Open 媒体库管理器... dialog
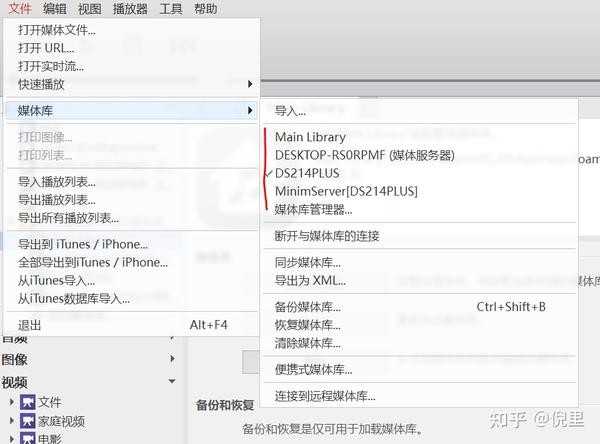Image resolution: width=600 pixels, height=444 pixels. tap(313, 209)
